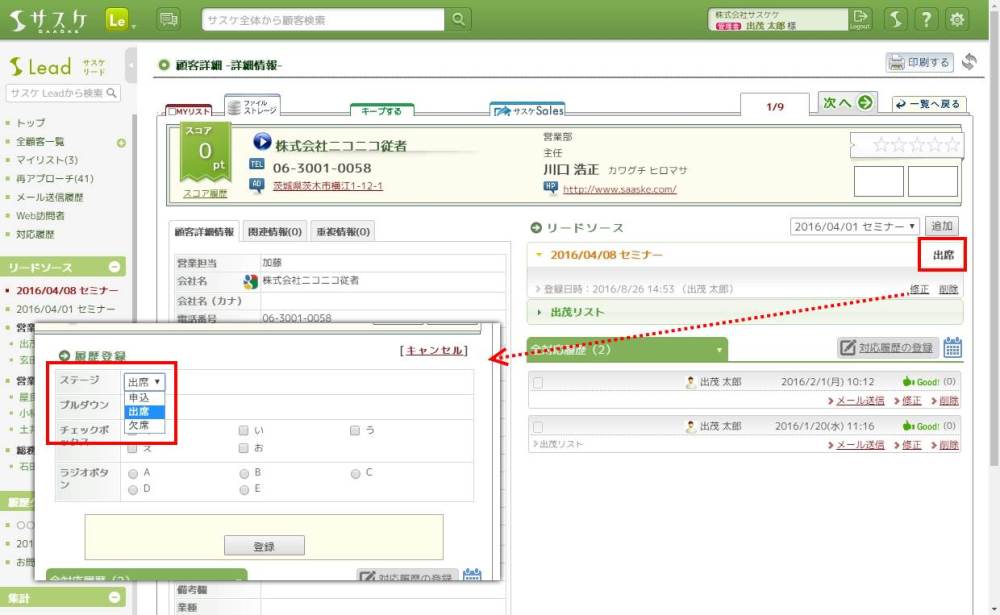Image resolution: width=1000 pixels, height=615 pixels.
Task: Select radio button D
Action: coord(133,490)
